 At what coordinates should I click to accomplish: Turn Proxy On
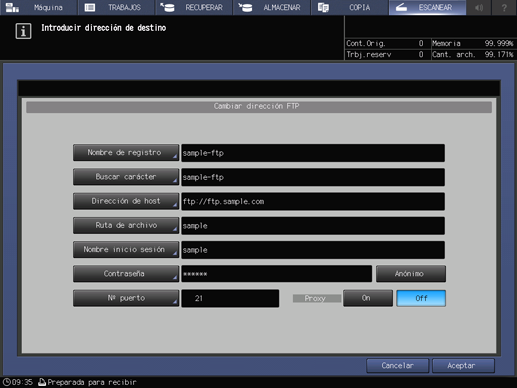[x=368, y=298]
